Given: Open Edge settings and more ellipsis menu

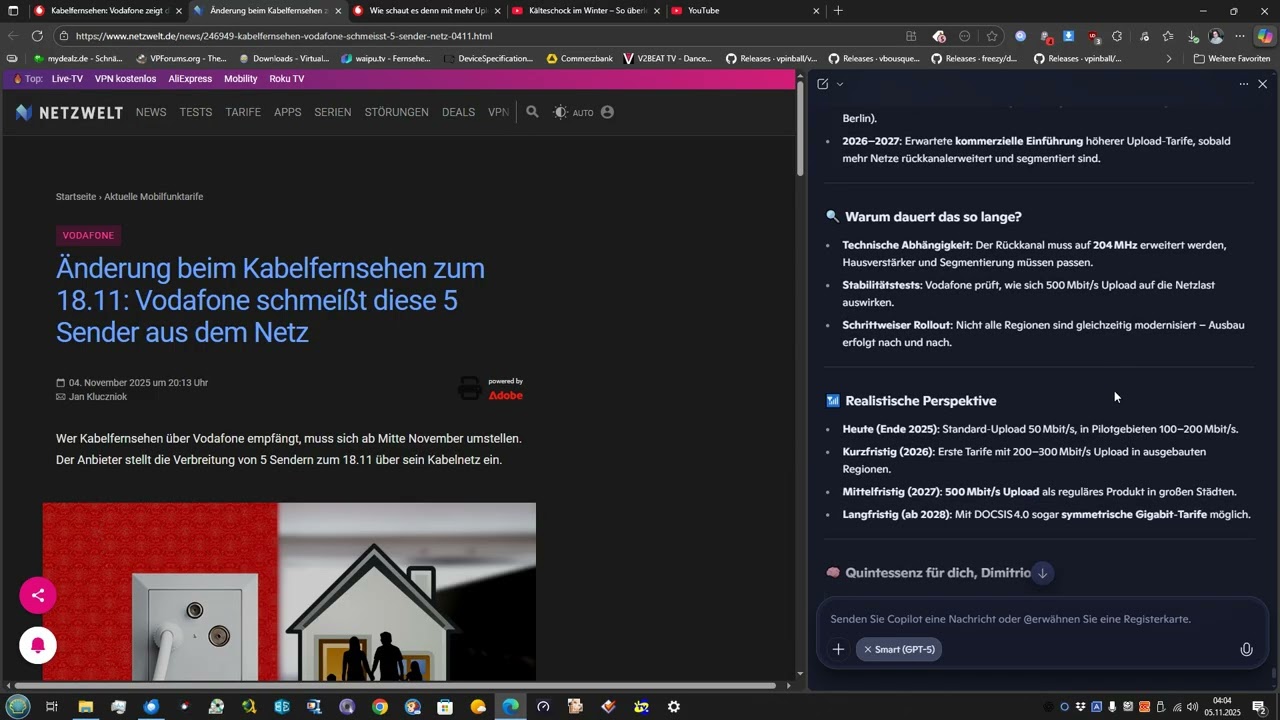Looking at the screenshot, I should pyautogui.click(x=1240, y=36).
